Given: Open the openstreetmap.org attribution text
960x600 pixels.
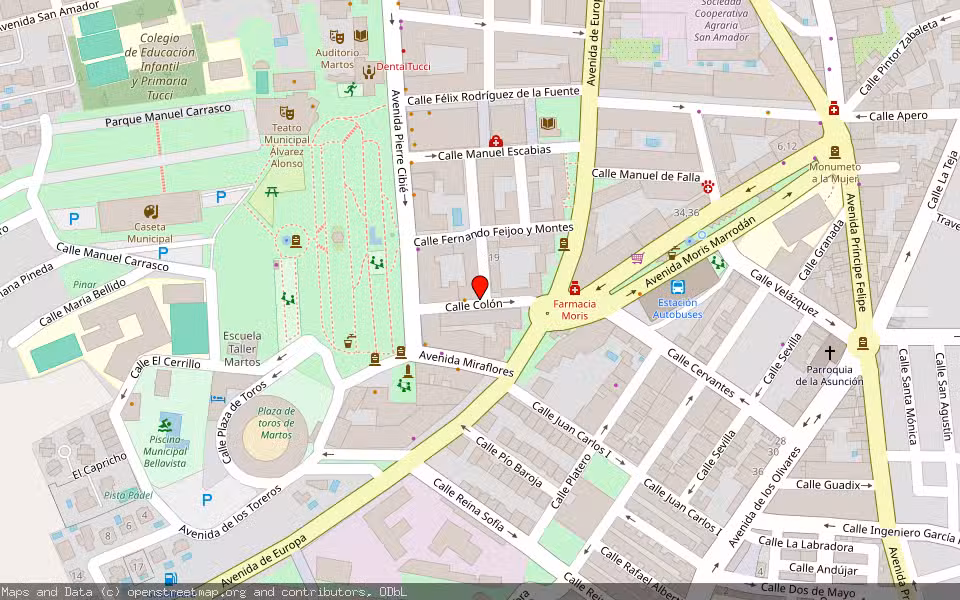Looking at the screenshot, I should click(186, 592).
